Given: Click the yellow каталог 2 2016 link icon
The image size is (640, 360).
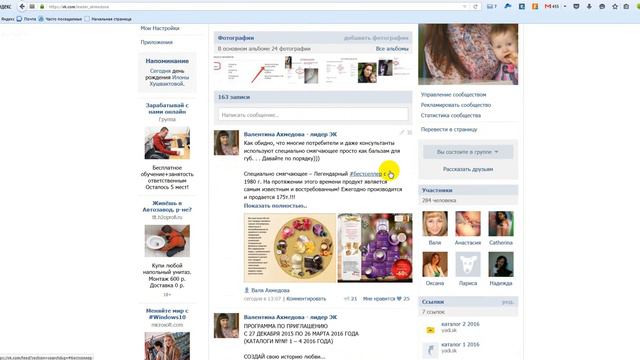Looking at the screenshot, I should [430, 330].
